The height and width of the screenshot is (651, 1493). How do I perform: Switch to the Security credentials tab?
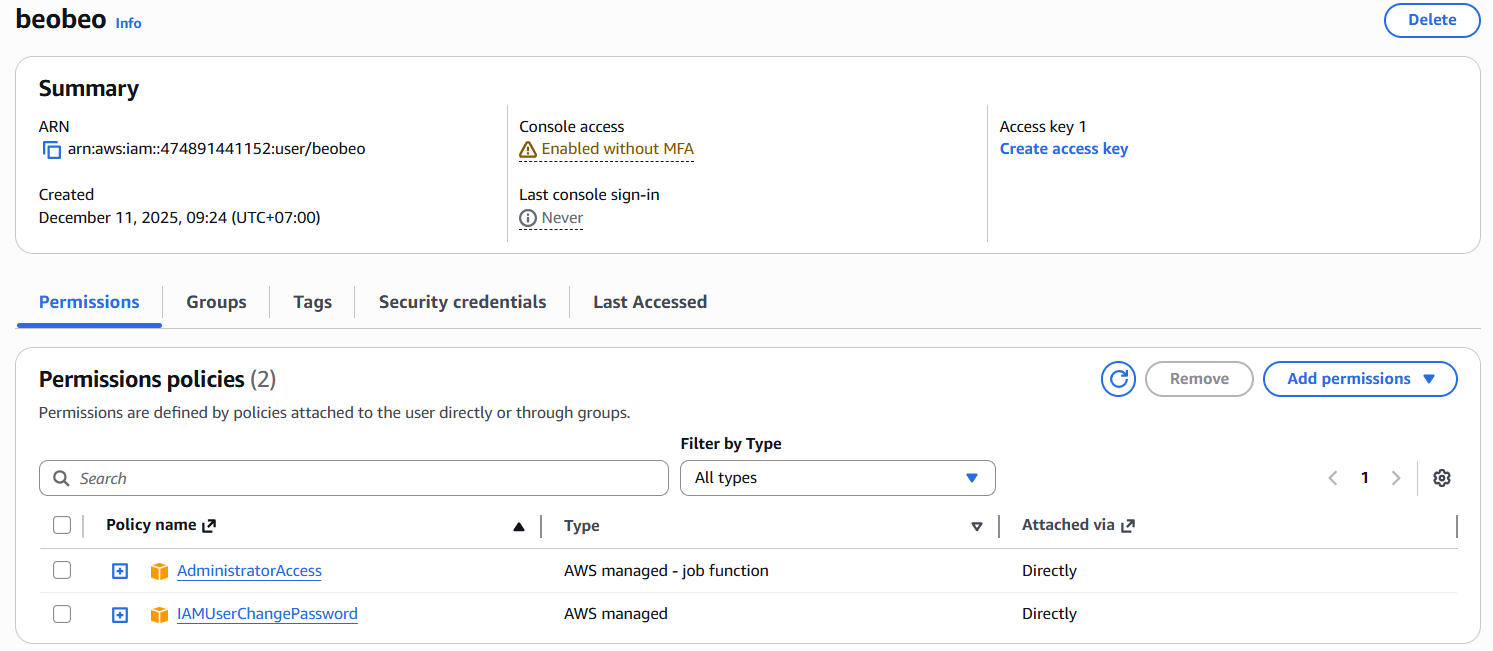pyautogui.click(x=462, y=302)
